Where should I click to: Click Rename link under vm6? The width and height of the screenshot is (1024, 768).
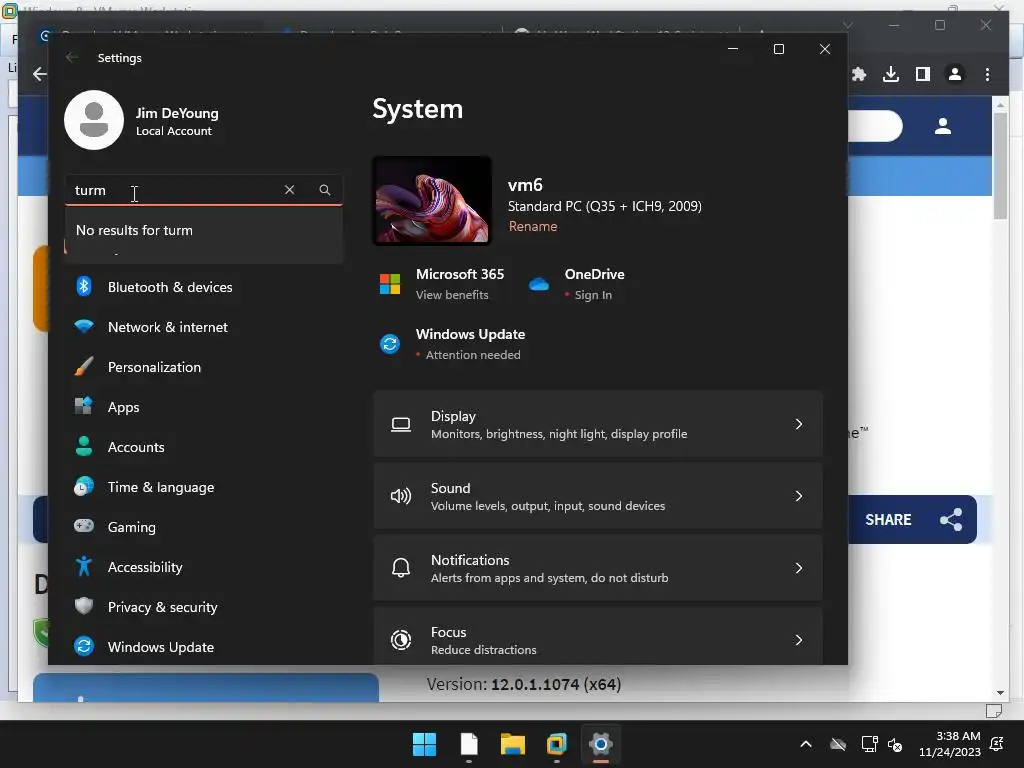point(533,227)
